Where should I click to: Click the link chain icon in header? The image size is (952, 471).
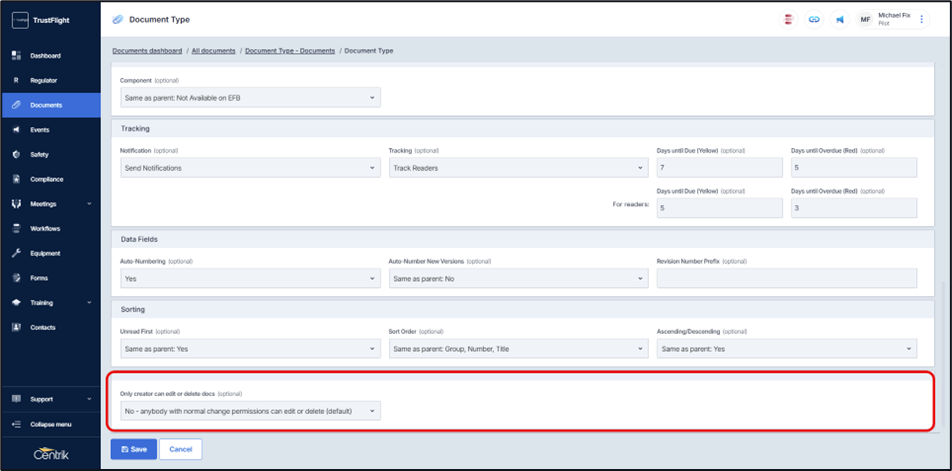click(814, 20)
